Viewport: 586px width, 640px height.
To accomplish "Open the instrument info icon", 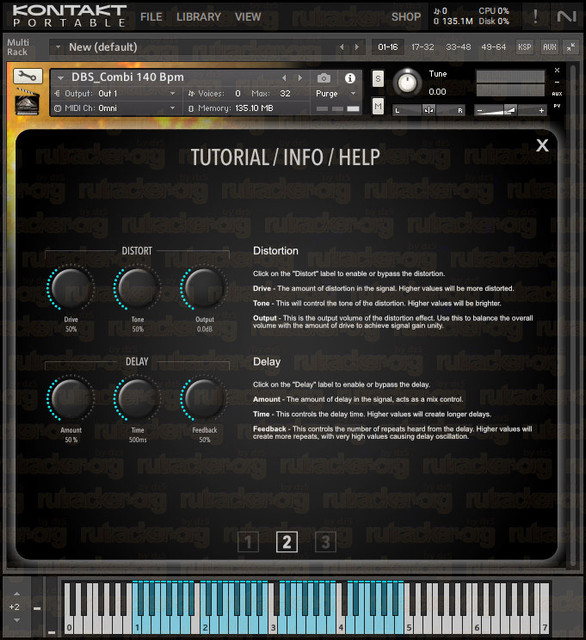I will pos(350,78).
